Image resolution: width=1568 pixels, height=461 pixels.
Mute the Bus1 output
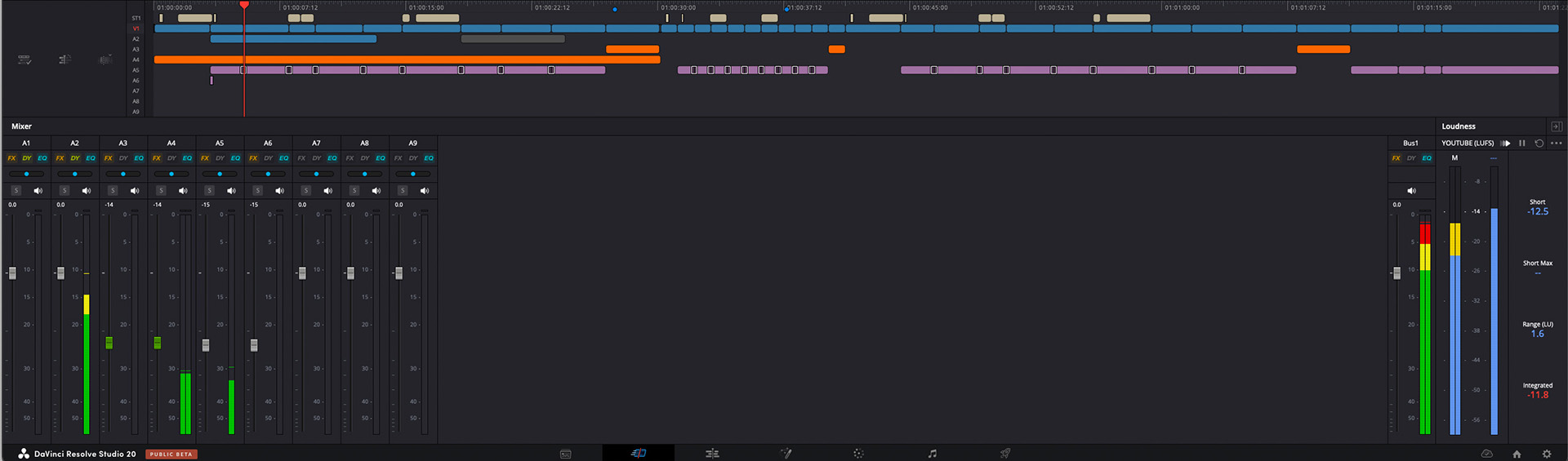point(1411,190)
